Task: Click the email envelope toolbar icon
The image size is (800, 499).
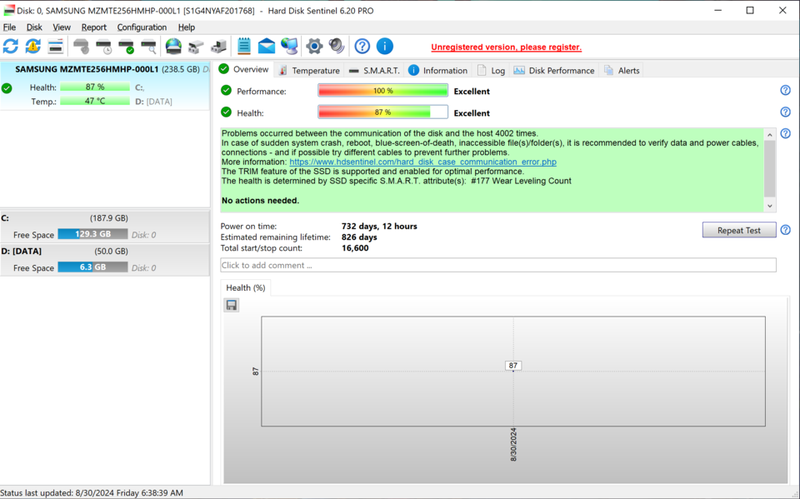Action: coord(266,46)
